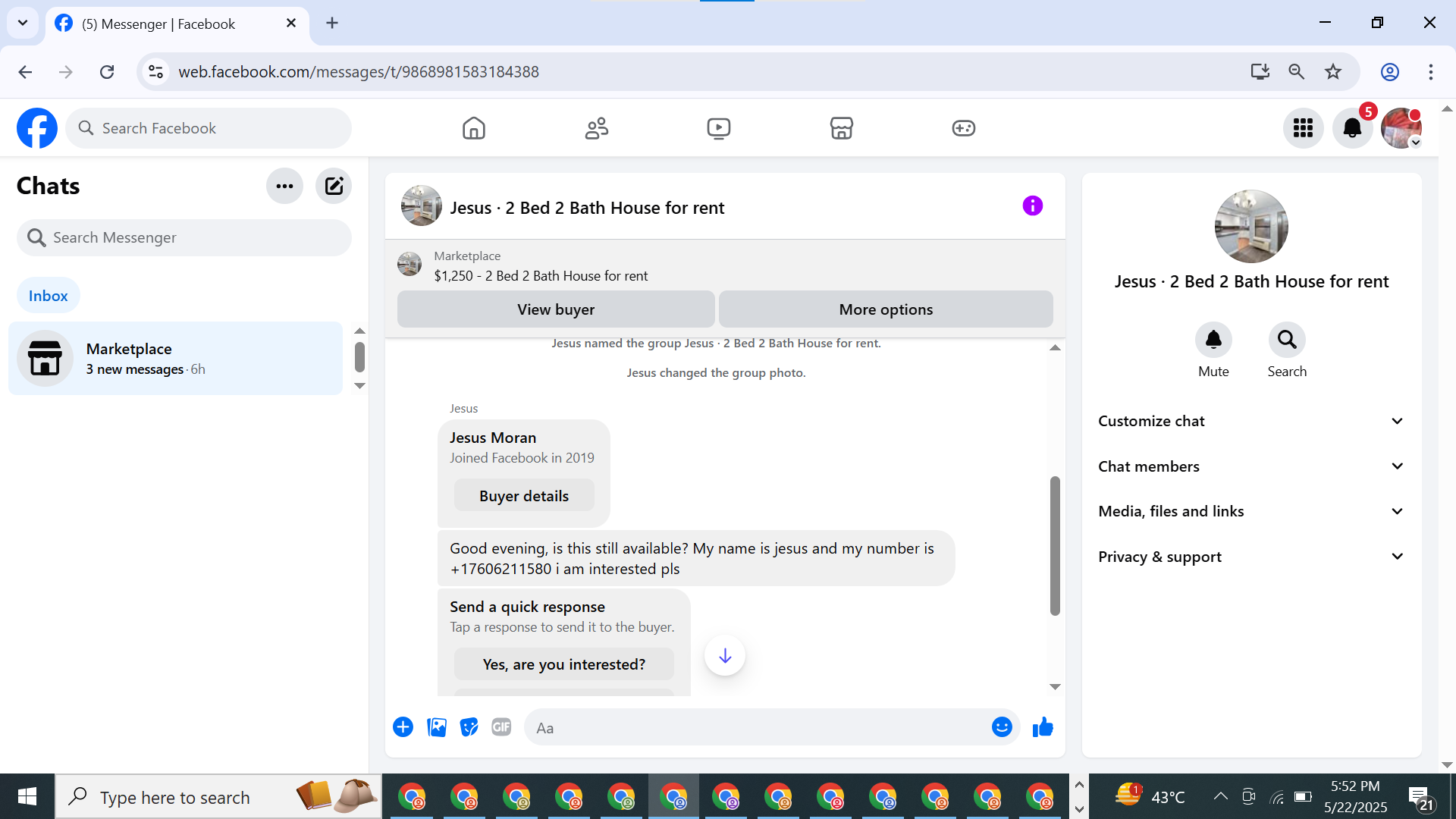This screenshot has width=1456, height=819.
Task: Bookmark this tab with star icon
Action: pos(1333,72)
